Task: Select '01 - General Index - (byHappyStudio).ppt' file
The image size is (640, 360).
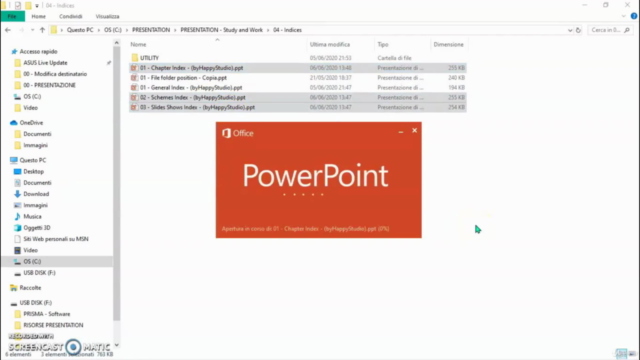Action: click(x=298, y=87)
